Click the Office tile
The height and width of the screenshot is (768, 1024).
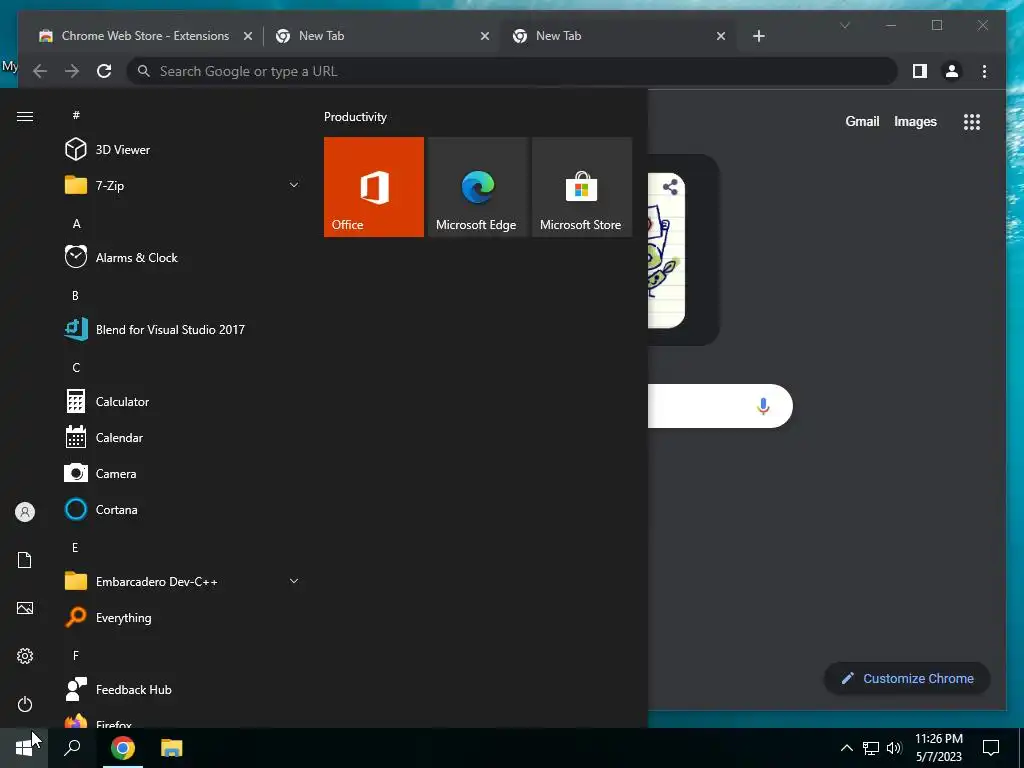(x=374, y=187)
